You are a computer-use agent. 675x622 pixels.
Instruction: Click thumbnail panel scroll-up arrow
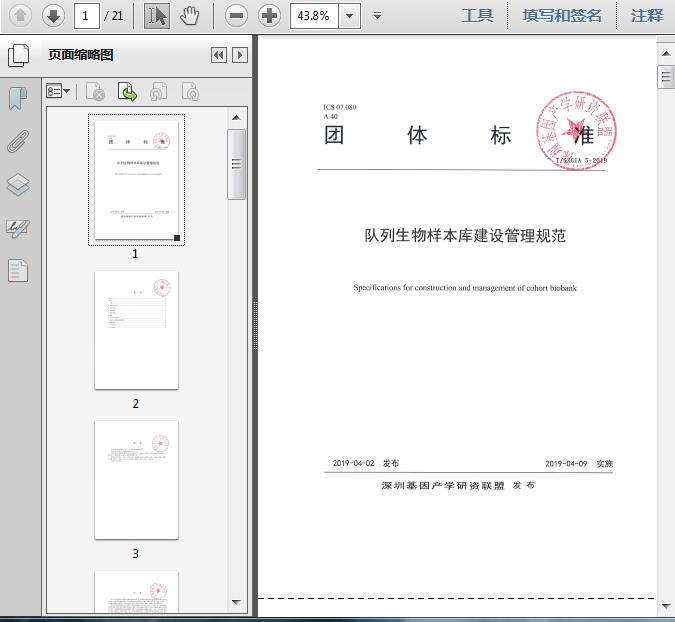[236, 118]
